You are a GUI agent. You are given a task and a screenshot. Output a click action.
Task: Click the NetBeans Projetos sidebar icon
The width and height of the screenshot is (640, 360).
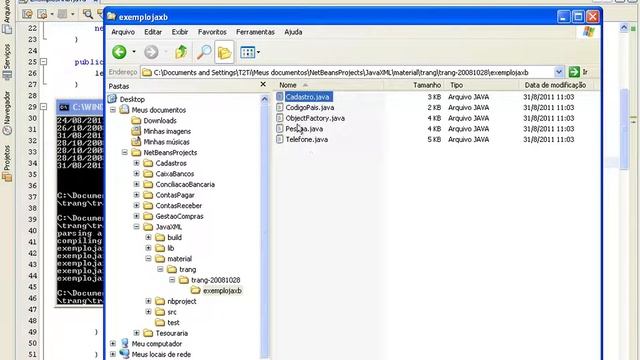(x=7, y=177)
